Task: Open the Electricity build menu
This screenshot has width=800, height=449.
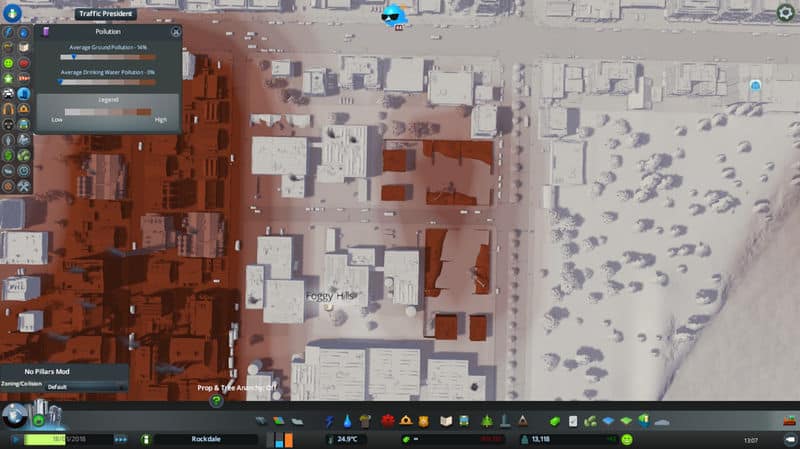Action: (331, 421)
